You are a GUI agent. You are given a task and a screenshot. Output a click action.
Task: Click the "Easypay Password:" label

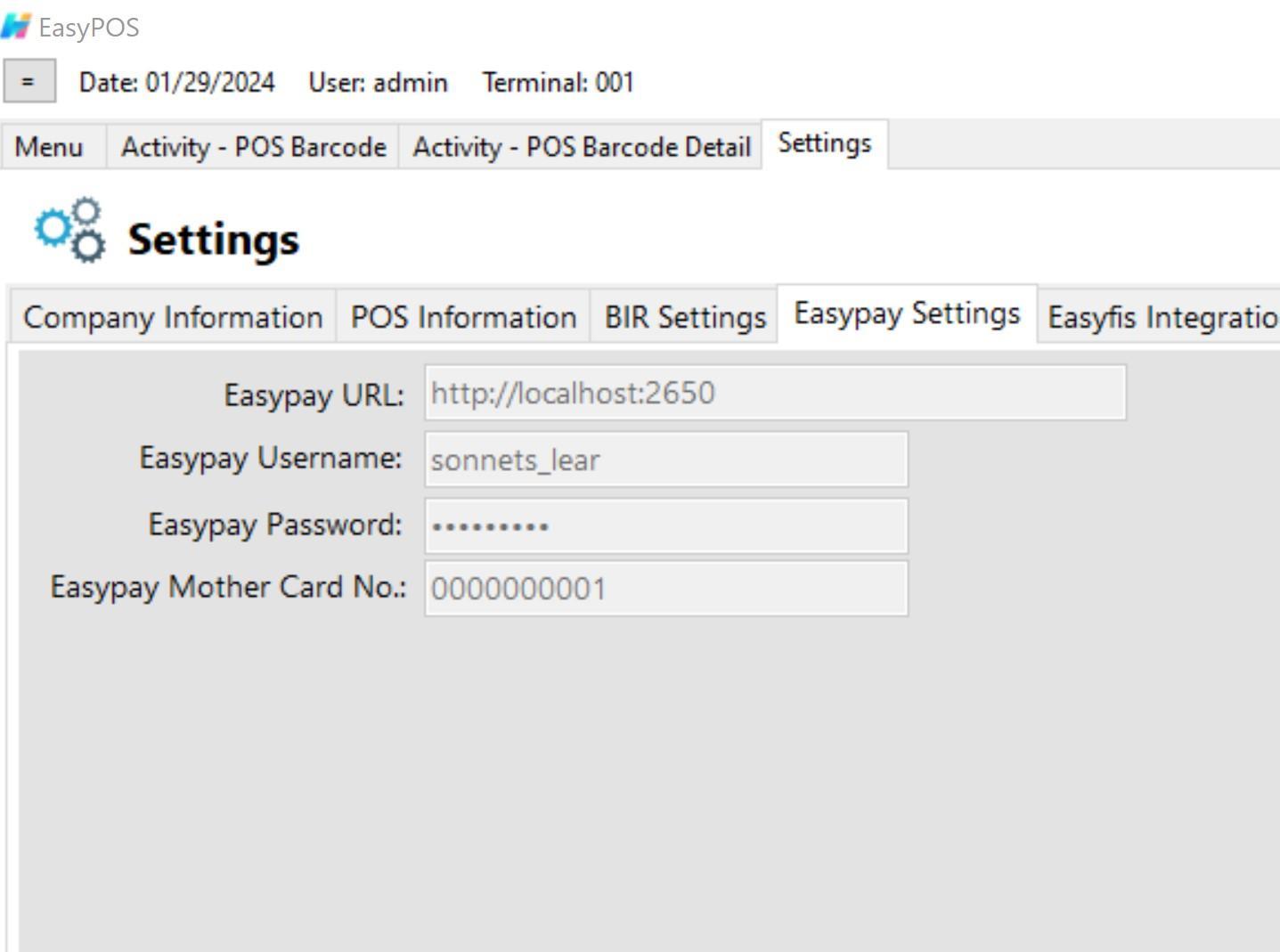tap(275, 525)
